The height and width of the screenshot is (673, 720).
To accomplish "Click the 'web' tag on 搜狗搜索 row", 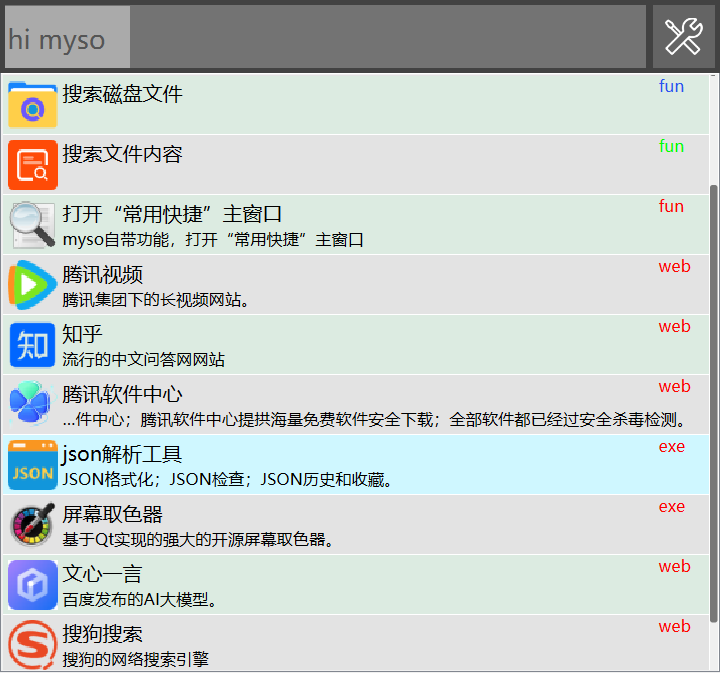I will click(x=675, y=627).
